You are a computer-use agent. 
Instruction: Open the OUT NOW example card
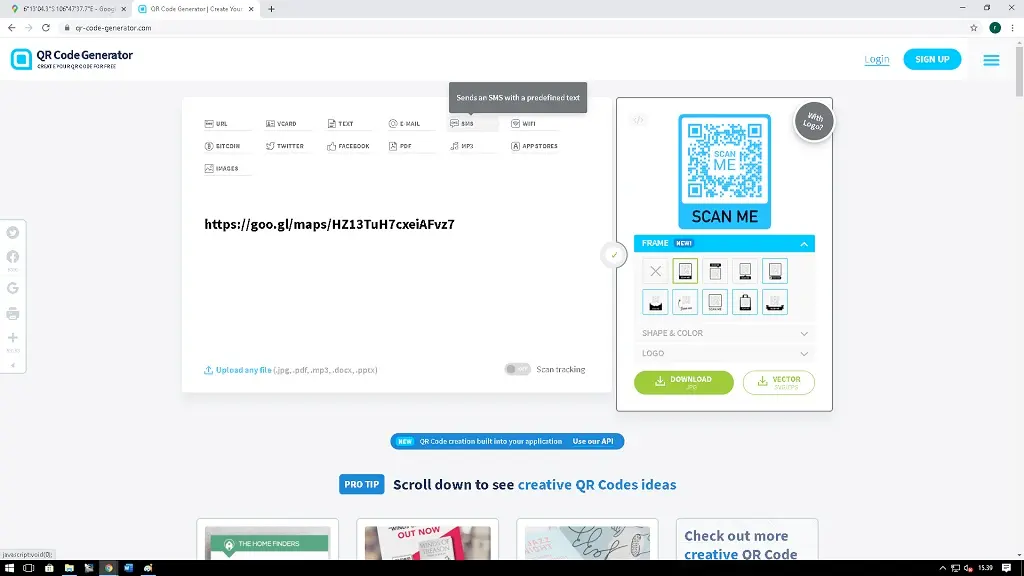428,540
